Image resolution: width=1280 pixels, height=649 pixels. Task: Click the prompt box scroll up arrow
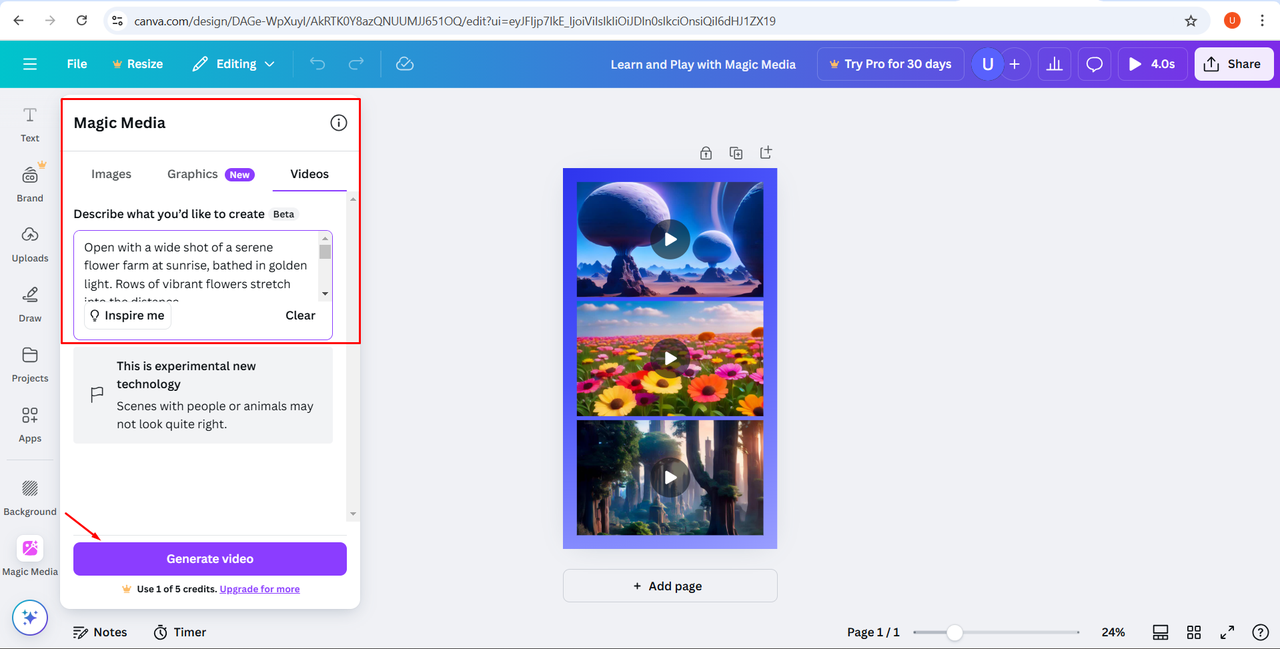(x=325, y=238)
